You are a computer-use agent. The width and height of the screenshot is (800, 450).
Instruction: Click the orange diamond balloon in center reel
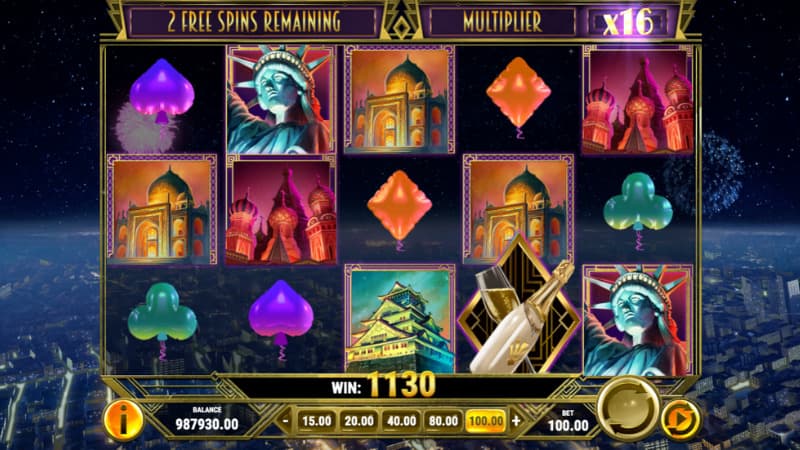click(x=399, y=208)
